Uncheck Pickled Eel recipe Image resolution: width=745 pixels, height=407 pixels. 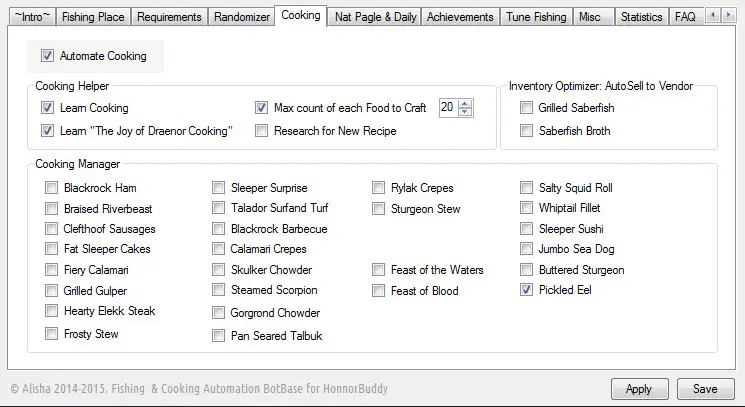526,290
